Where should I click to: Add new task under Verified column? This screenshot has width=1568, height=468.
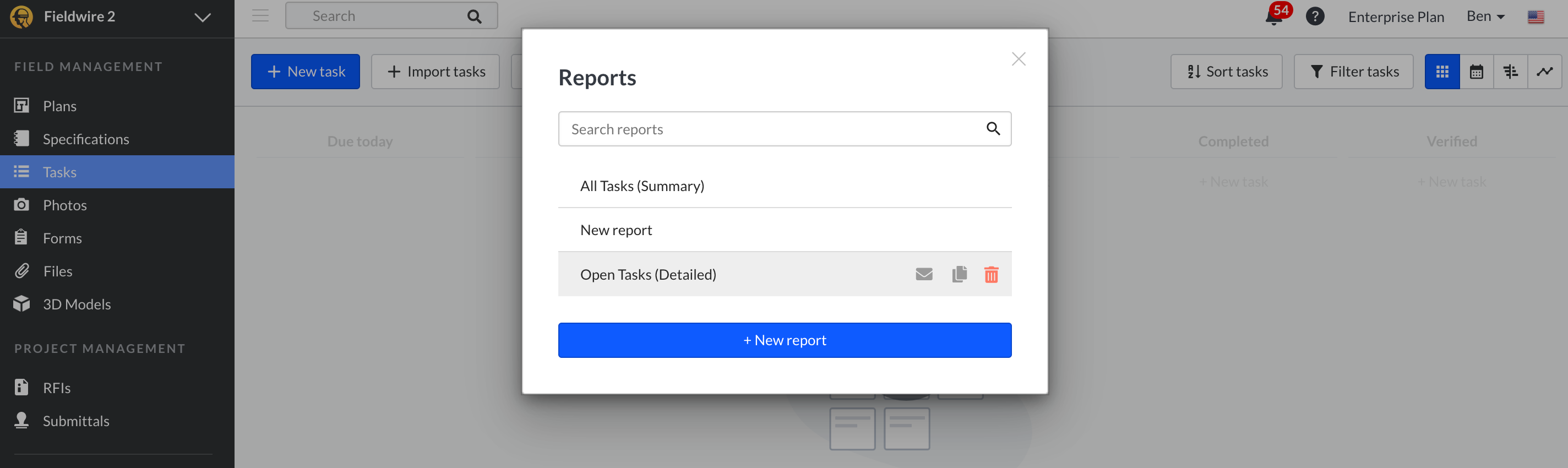[1452, 182]
